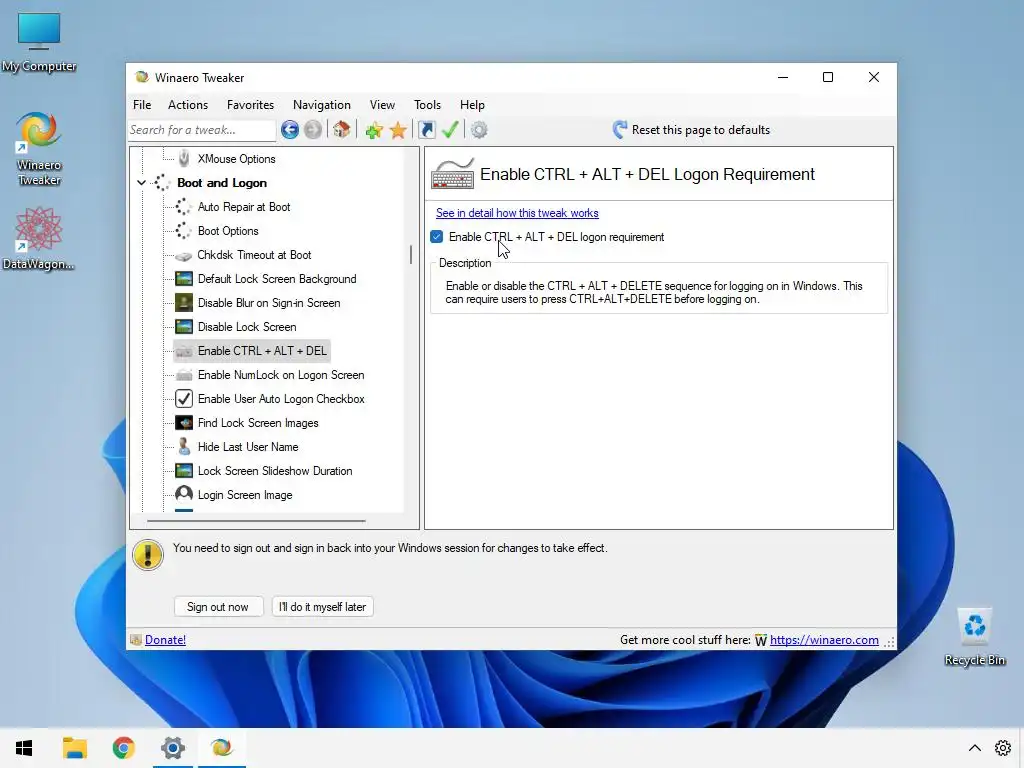Screen dimensions: 1024x768
Task: Click the Hide Last User Name person icon
Action: [x=184, y=447]
